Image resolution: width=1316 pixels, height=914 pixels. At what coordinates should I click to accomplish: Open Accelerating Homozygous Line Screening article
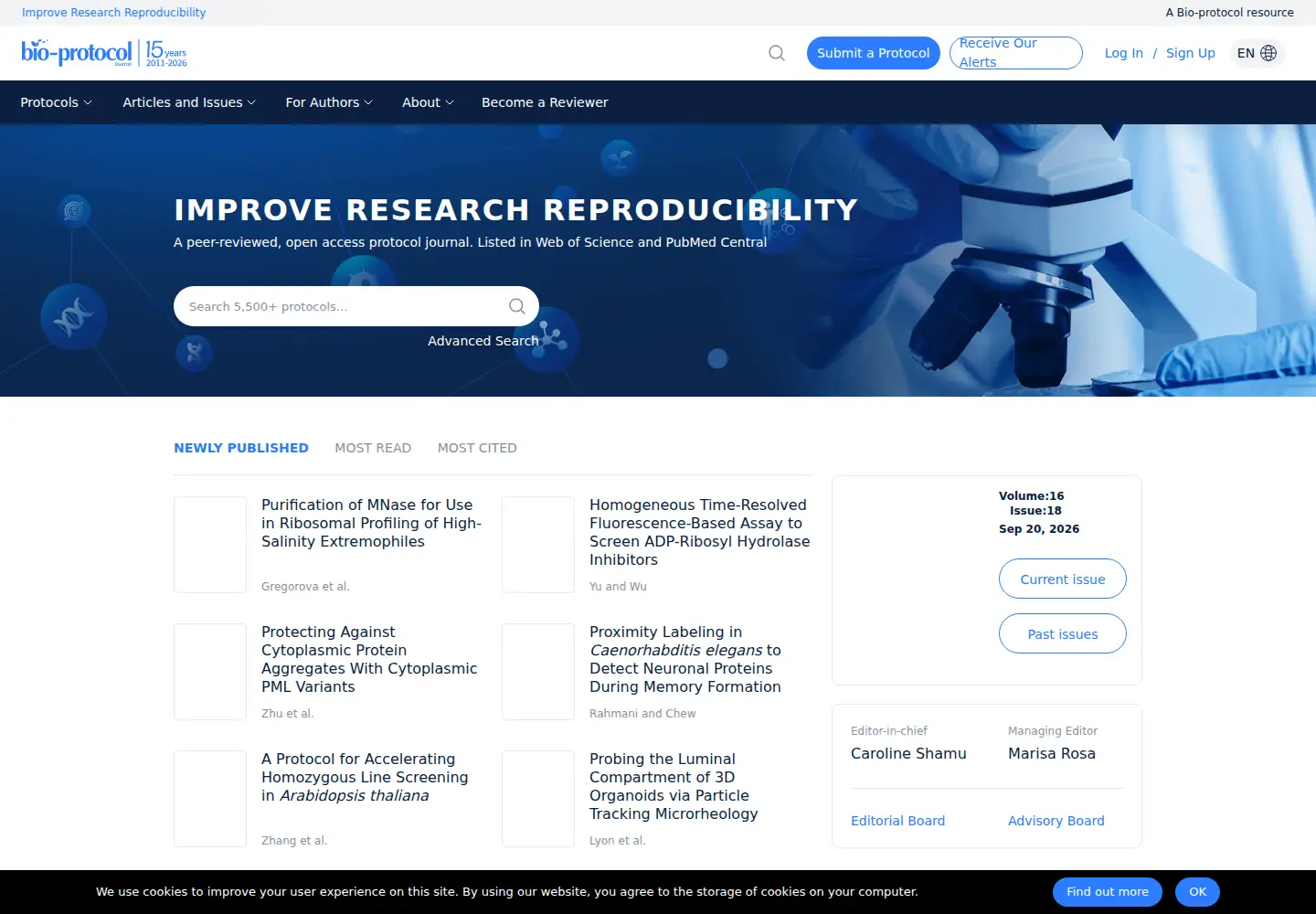pyautogui.click(x=365, y=777)
